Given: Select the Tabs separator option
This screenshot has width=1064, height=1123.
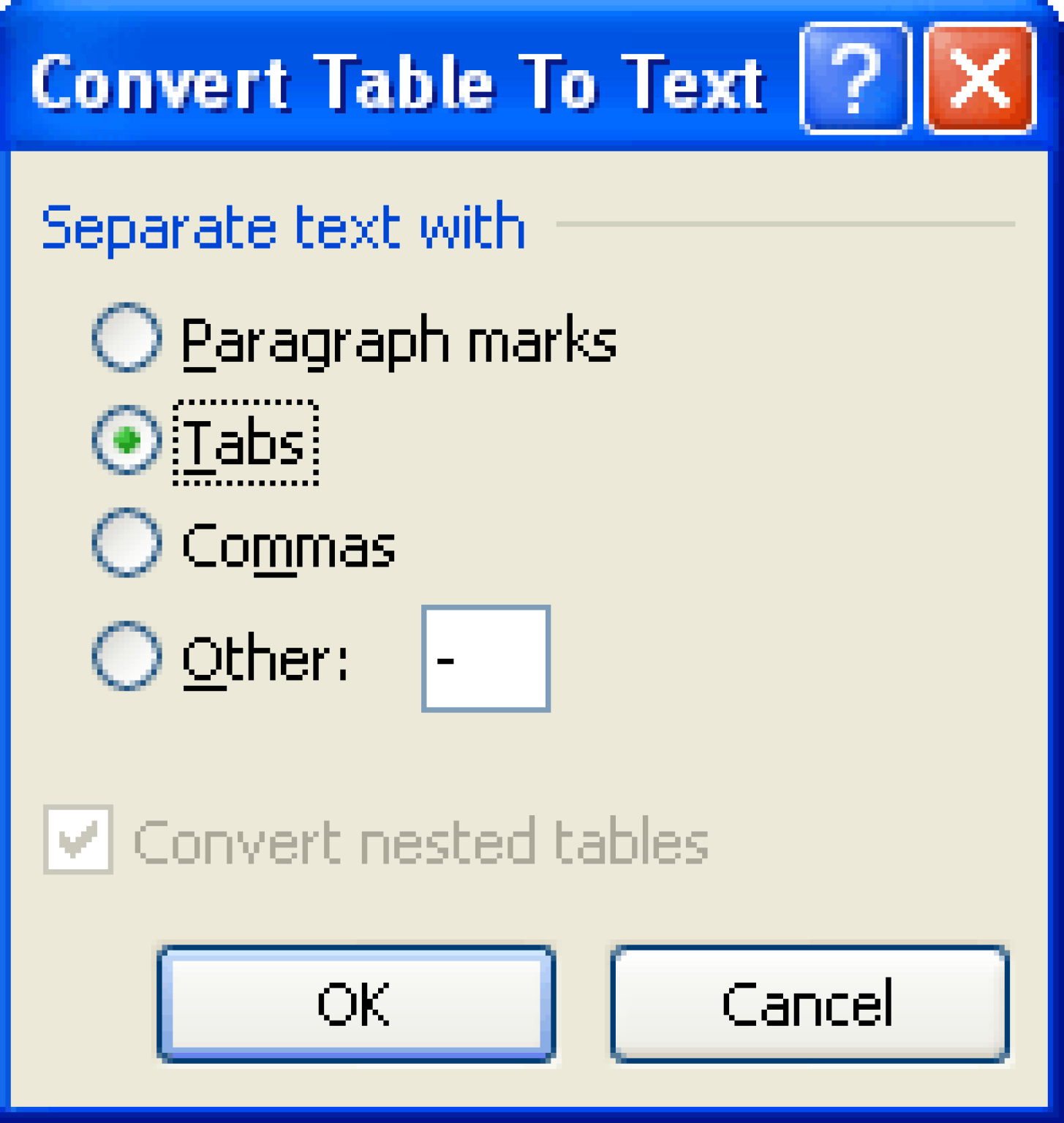Looking at the screenshot, I should [x=126, y=442].
